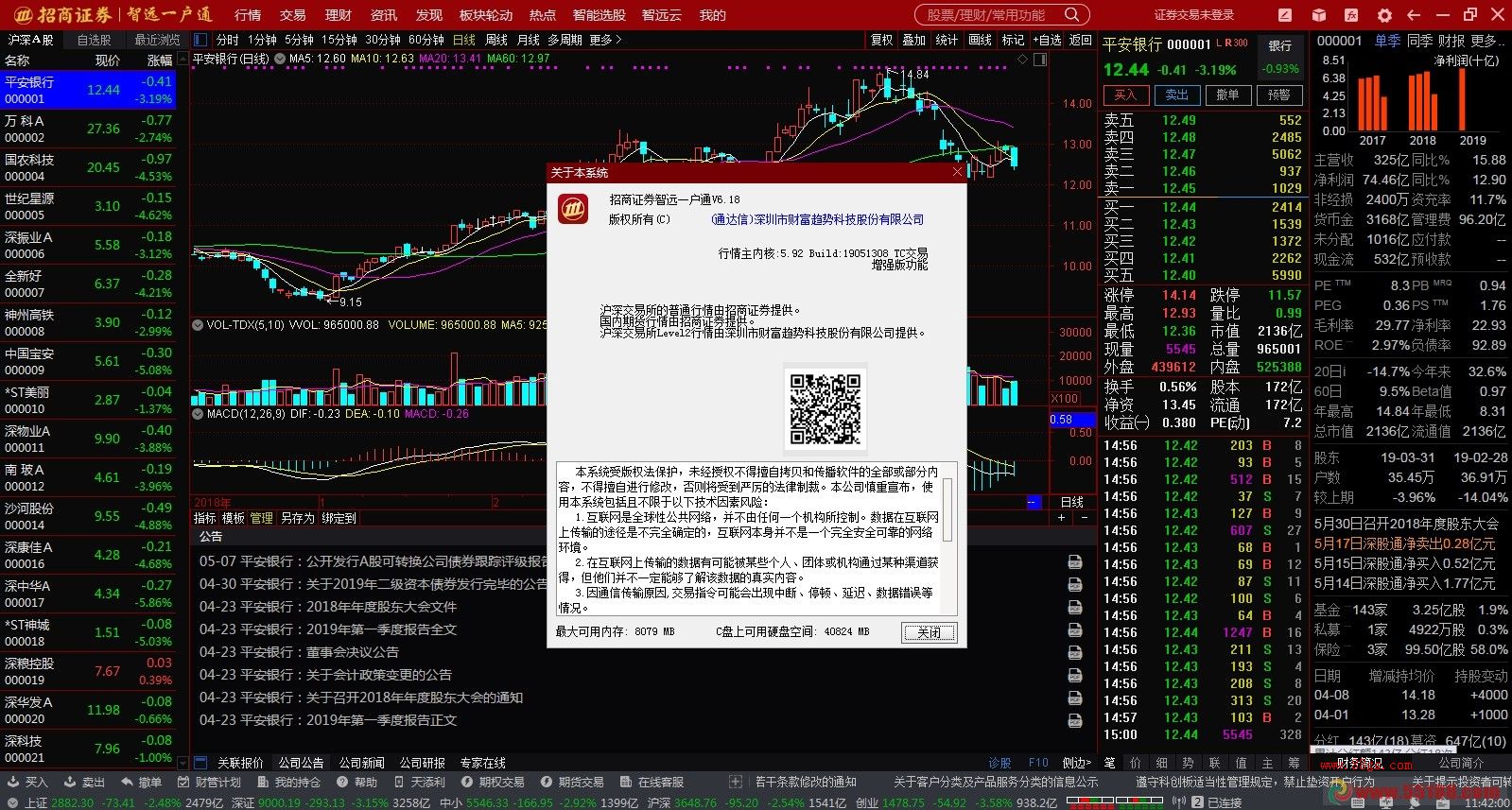
Task: Open the fx formula icon
Action: click(1353, 15)
